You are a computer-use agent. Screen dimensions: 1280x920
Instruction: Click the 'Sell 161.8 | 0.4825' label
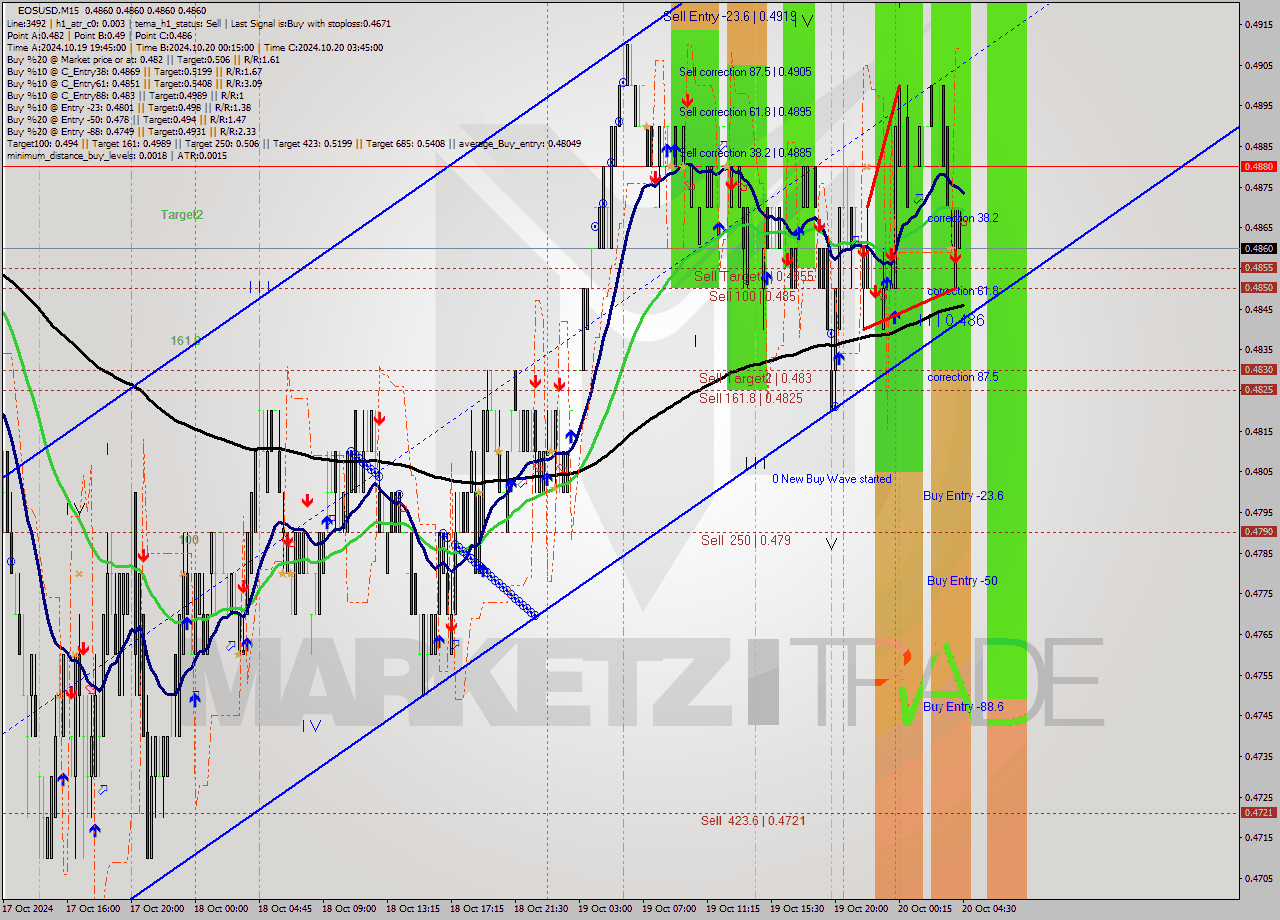pyautogui.click(x=751, y=398)
